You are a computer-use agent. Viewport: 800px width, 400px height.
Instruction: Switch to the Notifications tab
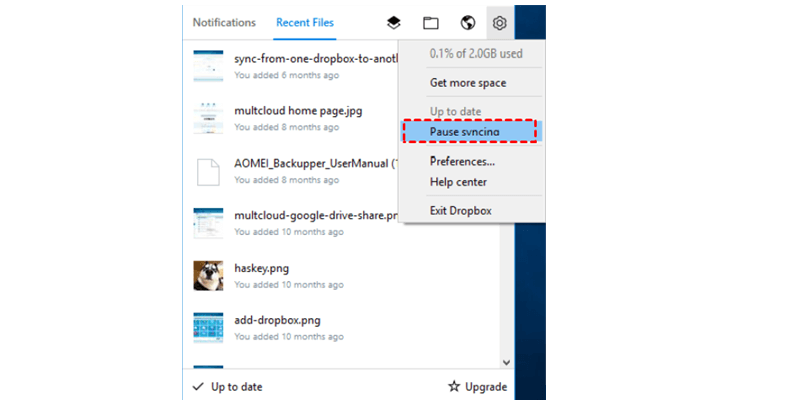[224, 23]
